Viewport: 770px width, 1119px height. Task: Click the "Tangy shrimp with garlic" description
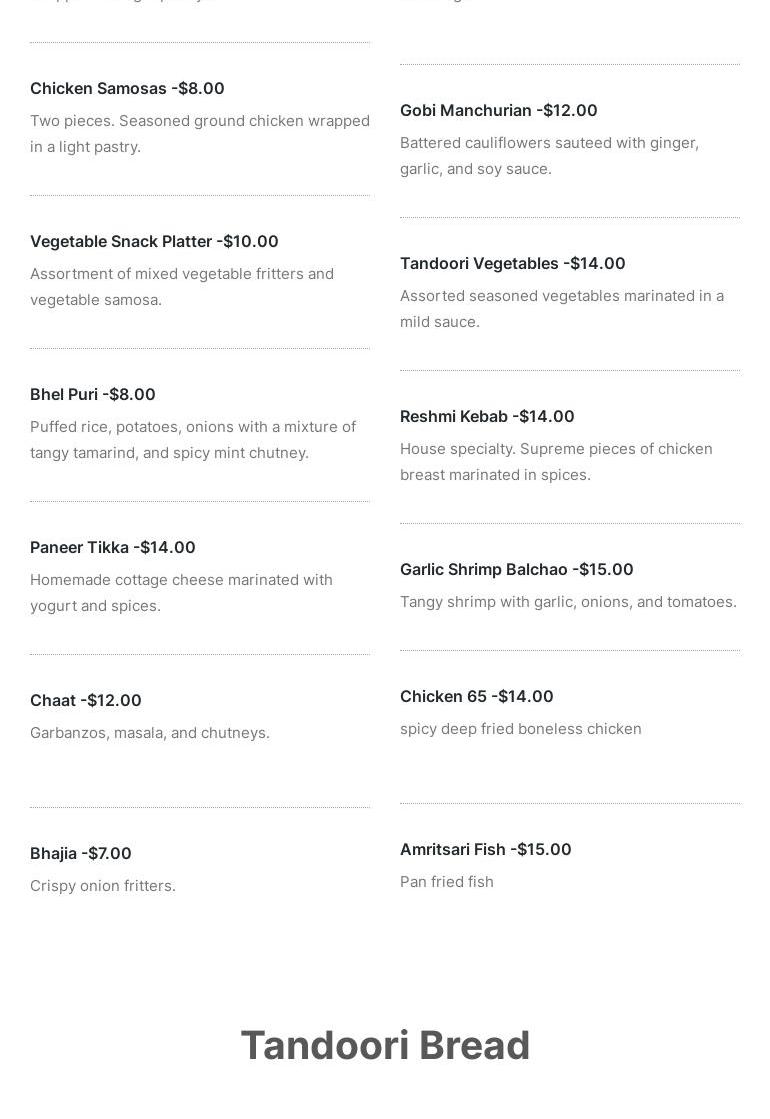click(x=568, y=602)
